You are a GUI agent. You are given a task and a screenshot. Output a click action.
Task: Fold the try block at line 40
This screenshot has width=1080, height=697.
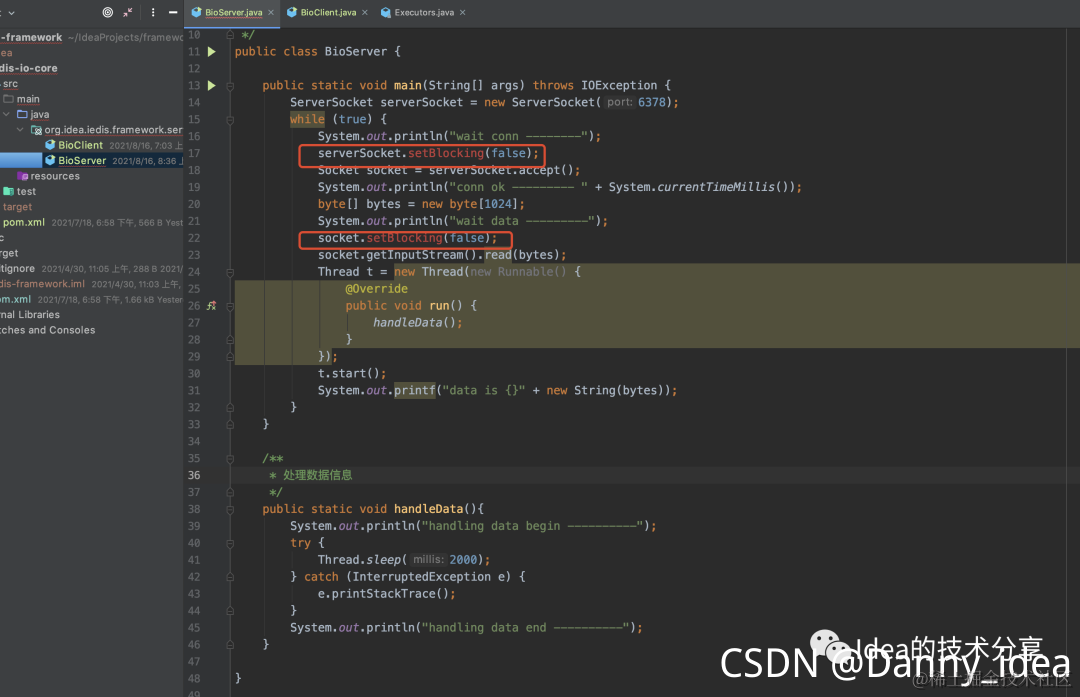tap(230, 543)
